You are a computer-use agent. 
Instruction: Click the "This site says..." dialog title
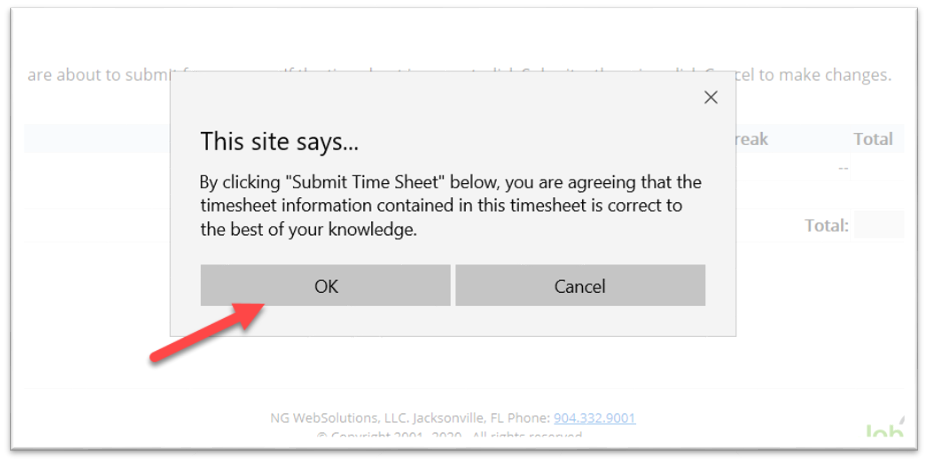(279, 142)
